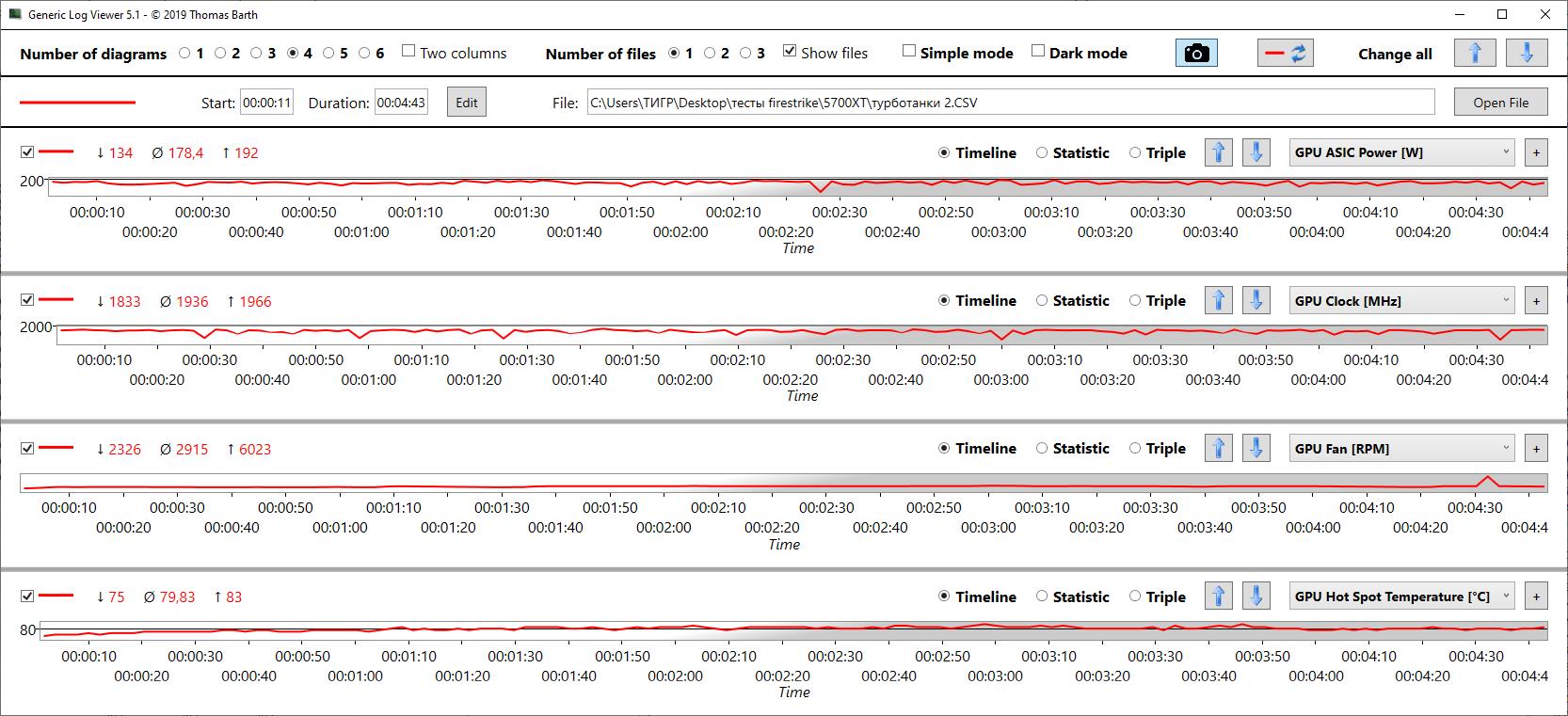
Task: Click the GPU Fan timeline chart line
Action: pos(783,485)
